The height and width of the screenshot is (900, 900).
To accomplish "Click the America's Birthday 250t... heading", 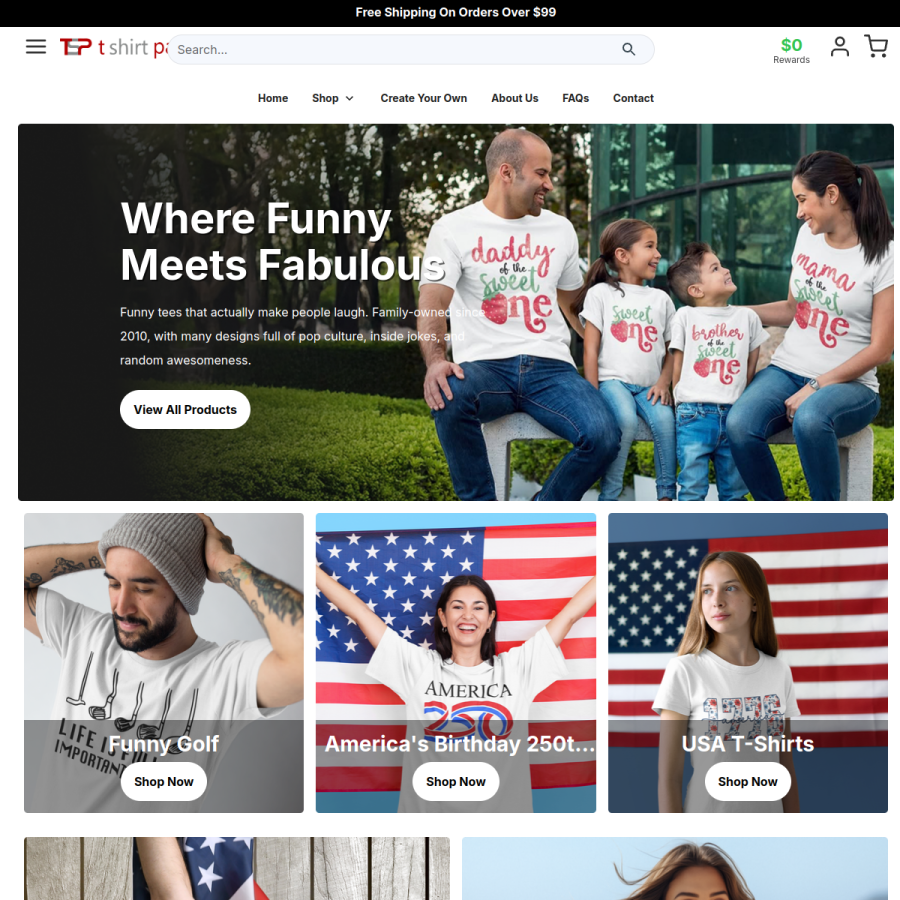I will pyautogui.click(x=459, y=744).
